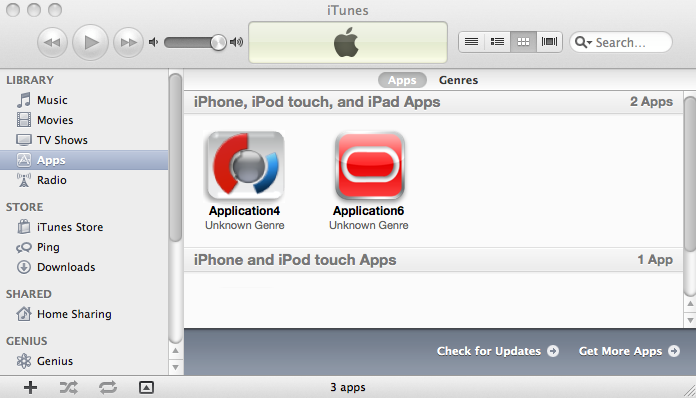
Task: Click the Music note icon
Action: [x=24, y=100]
